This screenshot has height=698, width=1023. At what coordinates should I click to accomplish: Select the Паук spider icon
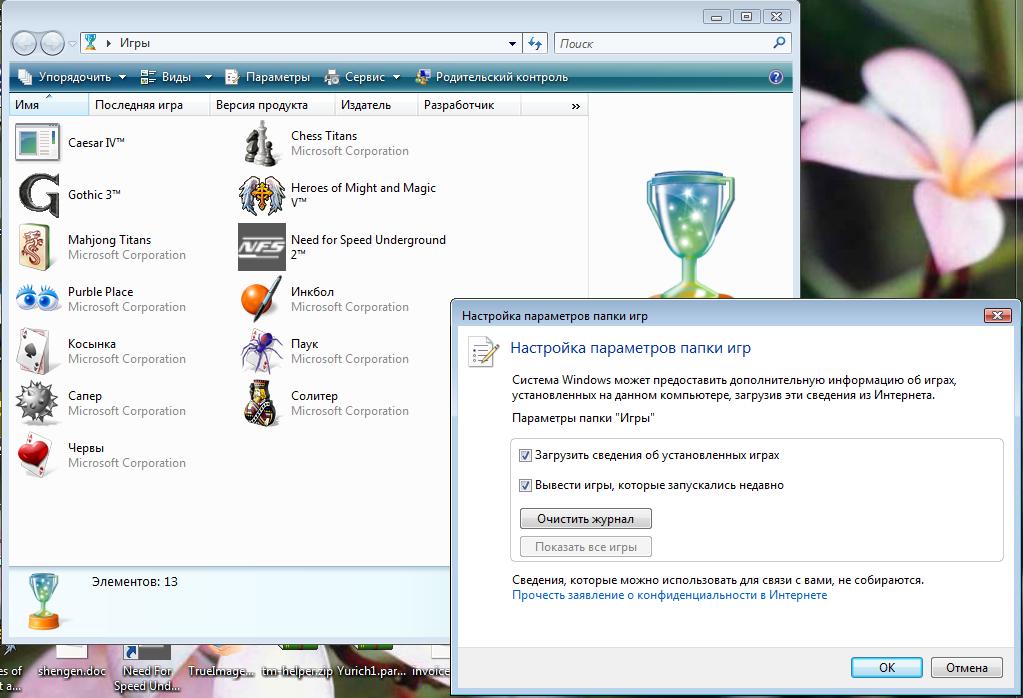[262, 350]
